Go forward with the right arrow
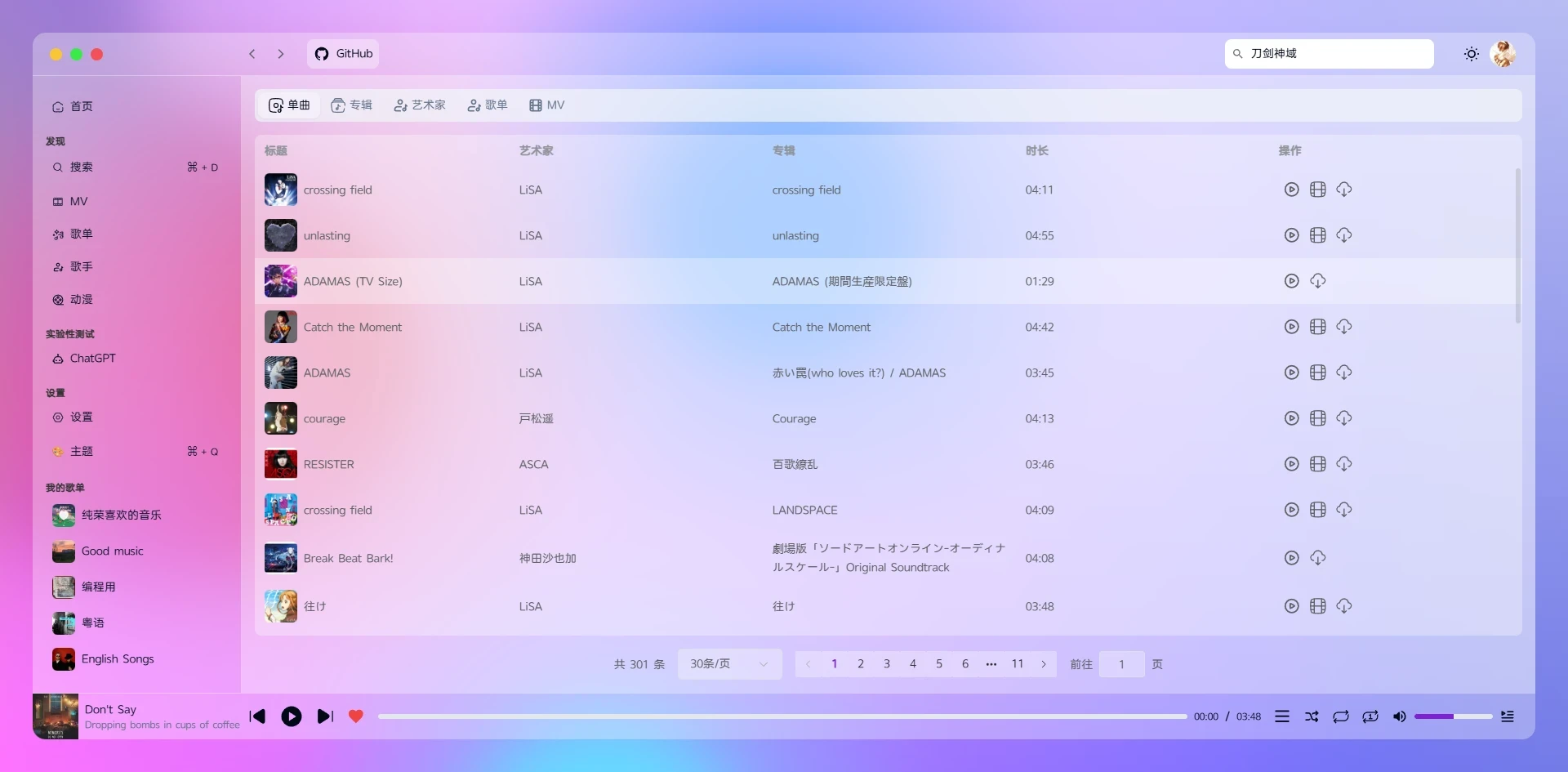The image size is (1568, 772). pos(281,54)
